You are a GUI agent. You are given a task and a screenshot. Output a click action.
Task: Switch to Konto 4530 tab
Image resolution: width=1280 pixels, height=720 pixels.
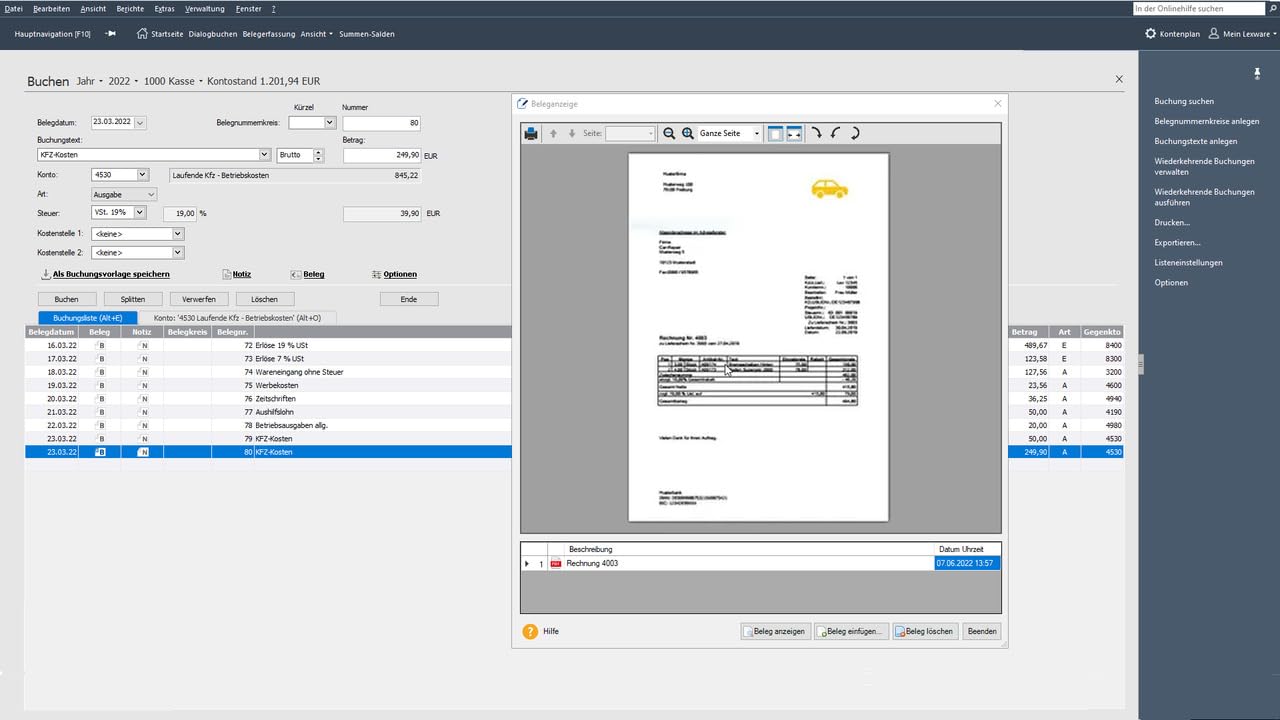tap(237, 318)
